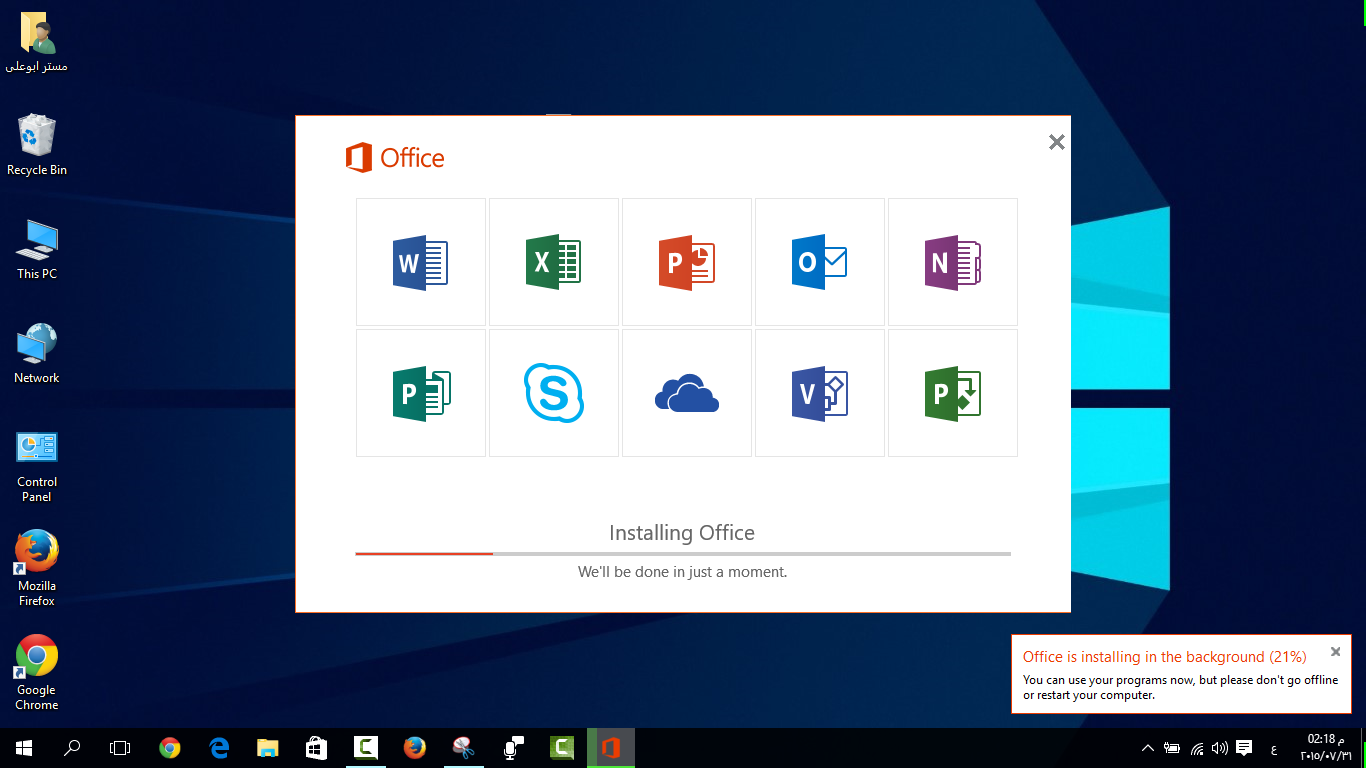1366x768 pixels.
Task: Click the Outlook icon tile
Action: [820, 262]
